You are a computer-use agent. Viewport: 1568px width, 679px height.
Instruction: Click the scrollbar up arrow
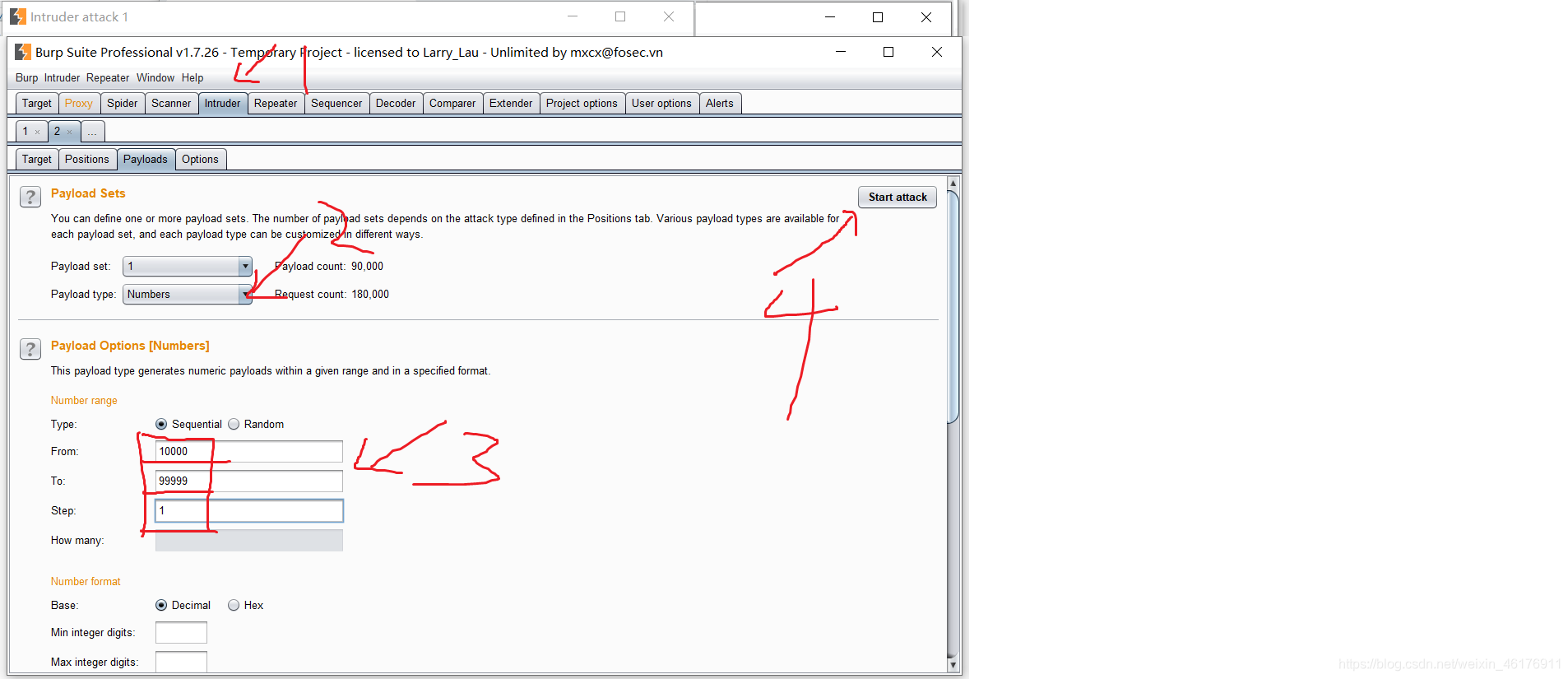point(953,183)
